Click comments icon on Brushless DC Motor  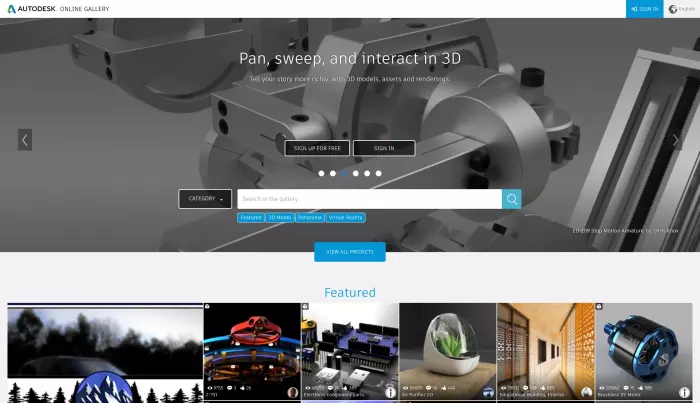(625, 388)
